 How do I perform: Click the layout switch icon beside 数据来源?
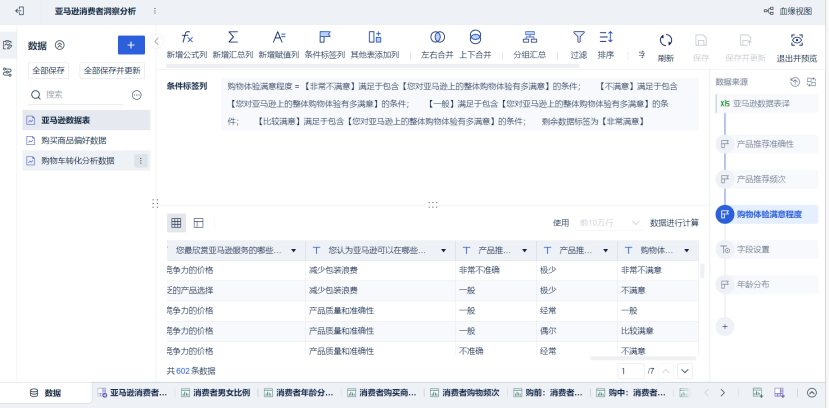[x=812, y=82]
